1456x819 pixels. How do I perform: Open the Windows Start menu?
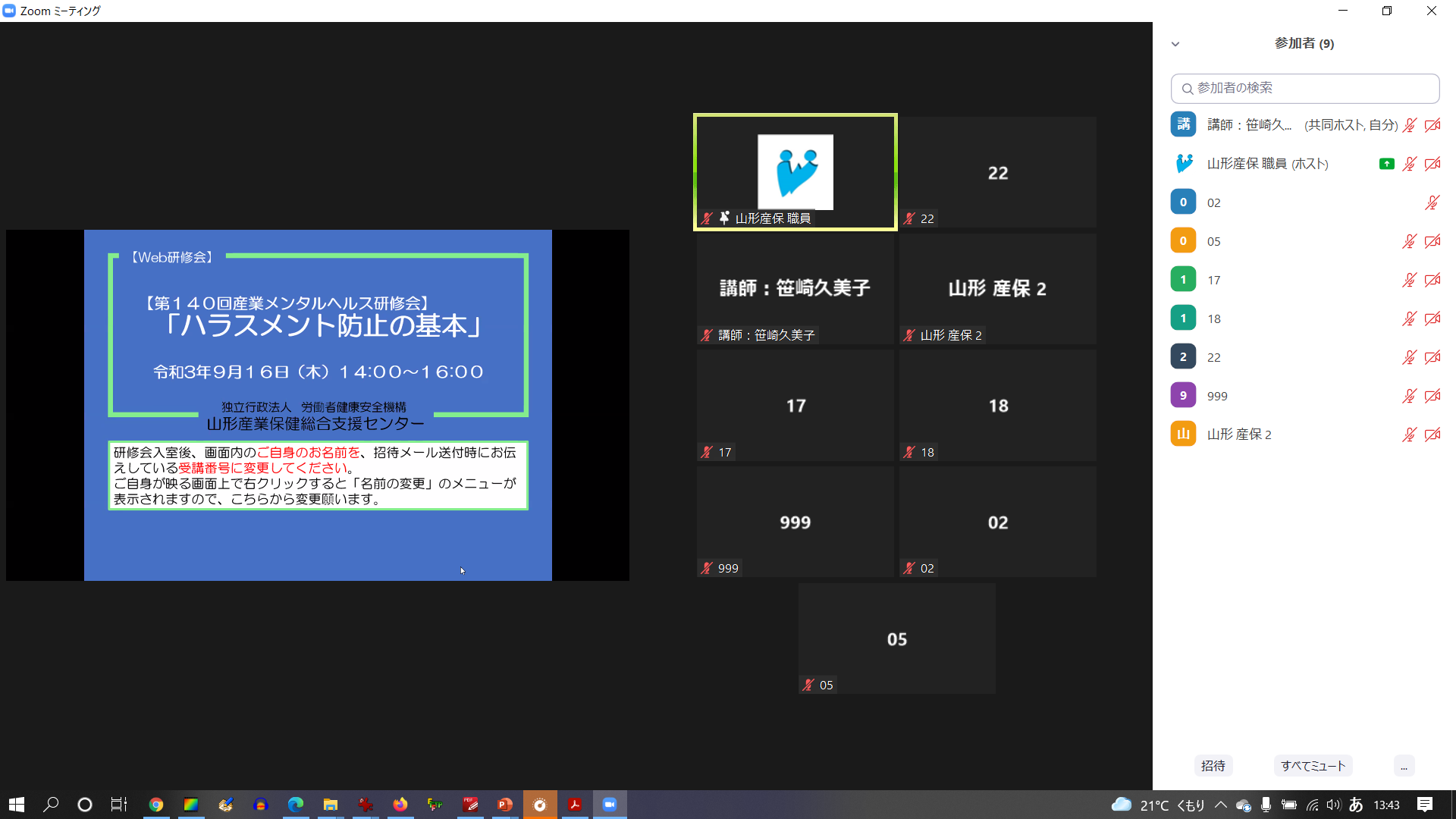coord(17,805)
